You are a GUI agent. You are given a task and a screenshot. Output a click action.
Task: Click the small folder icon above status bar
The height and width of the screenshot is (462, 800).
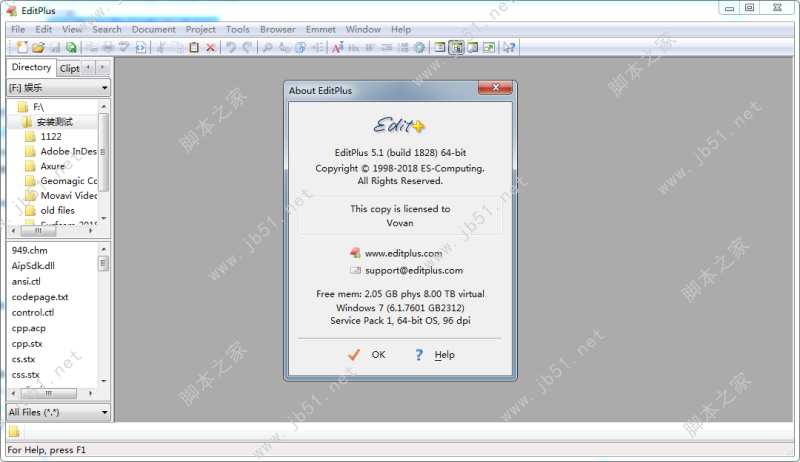(14, 432)
